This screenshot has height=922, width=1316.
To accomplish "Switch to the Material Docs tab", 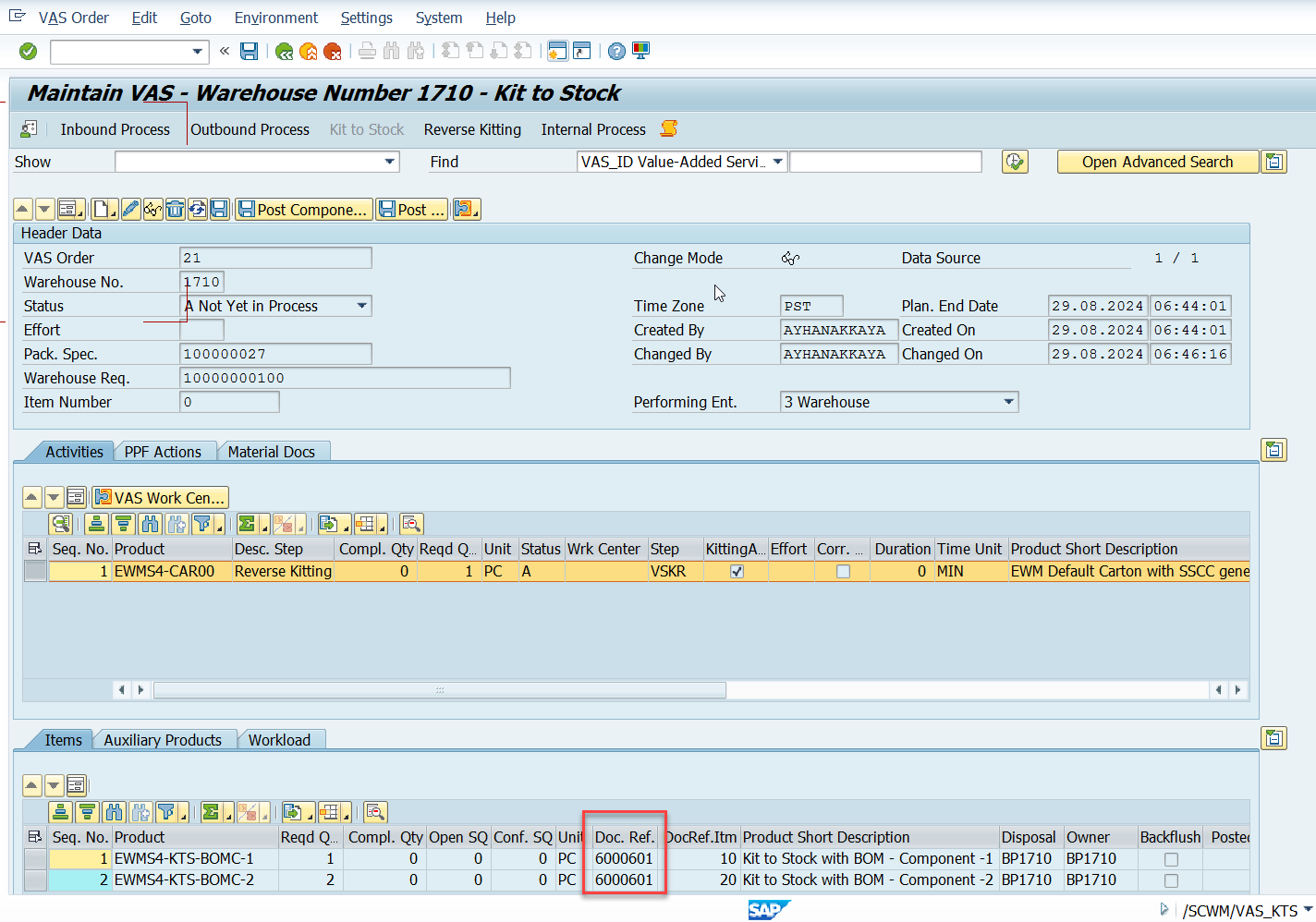I will click(x=272, y=452).
